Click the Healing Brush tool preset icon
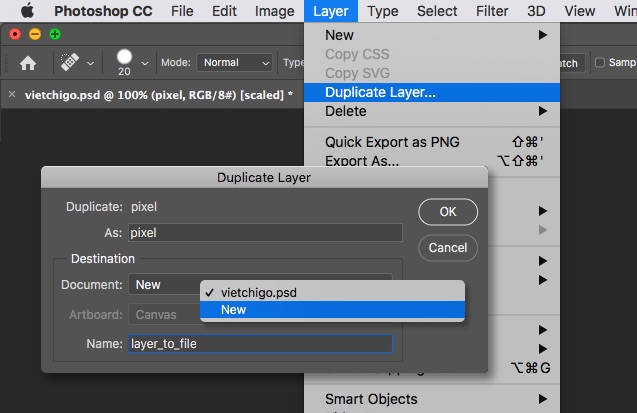Screen dimensions: 637x413 pyautogui.click(x=71, y=62)
